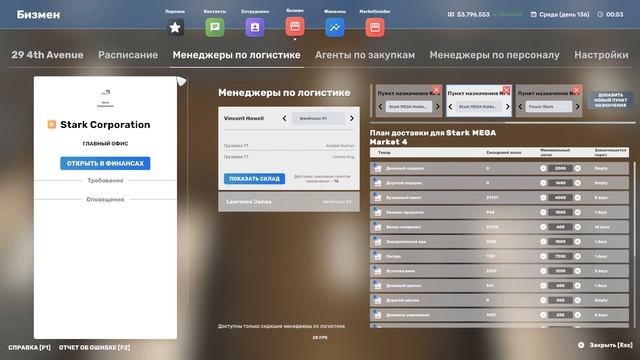The width and height of the screenshot is (640, 360).
Task: Open the Персона star icon
Action: (175, 27)
